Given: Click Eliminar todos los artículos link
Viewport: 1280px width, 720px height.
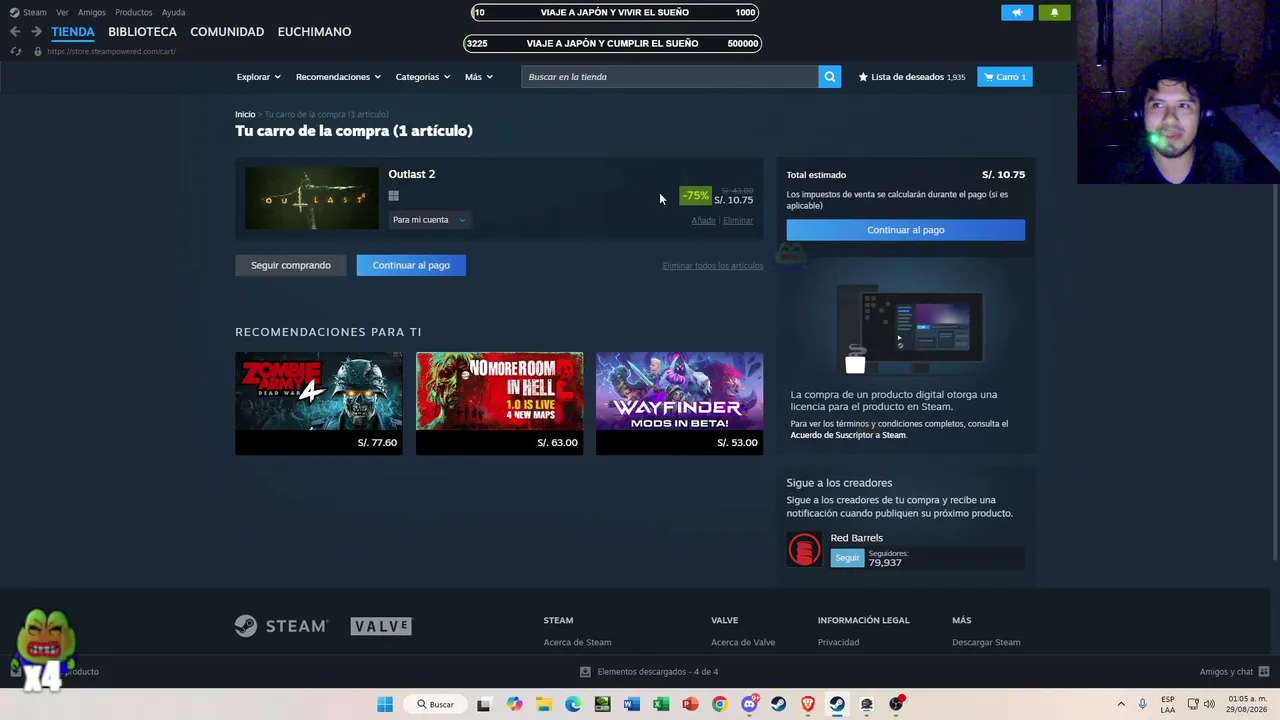Looking at the screenshot, I should [x=713, y=266].
